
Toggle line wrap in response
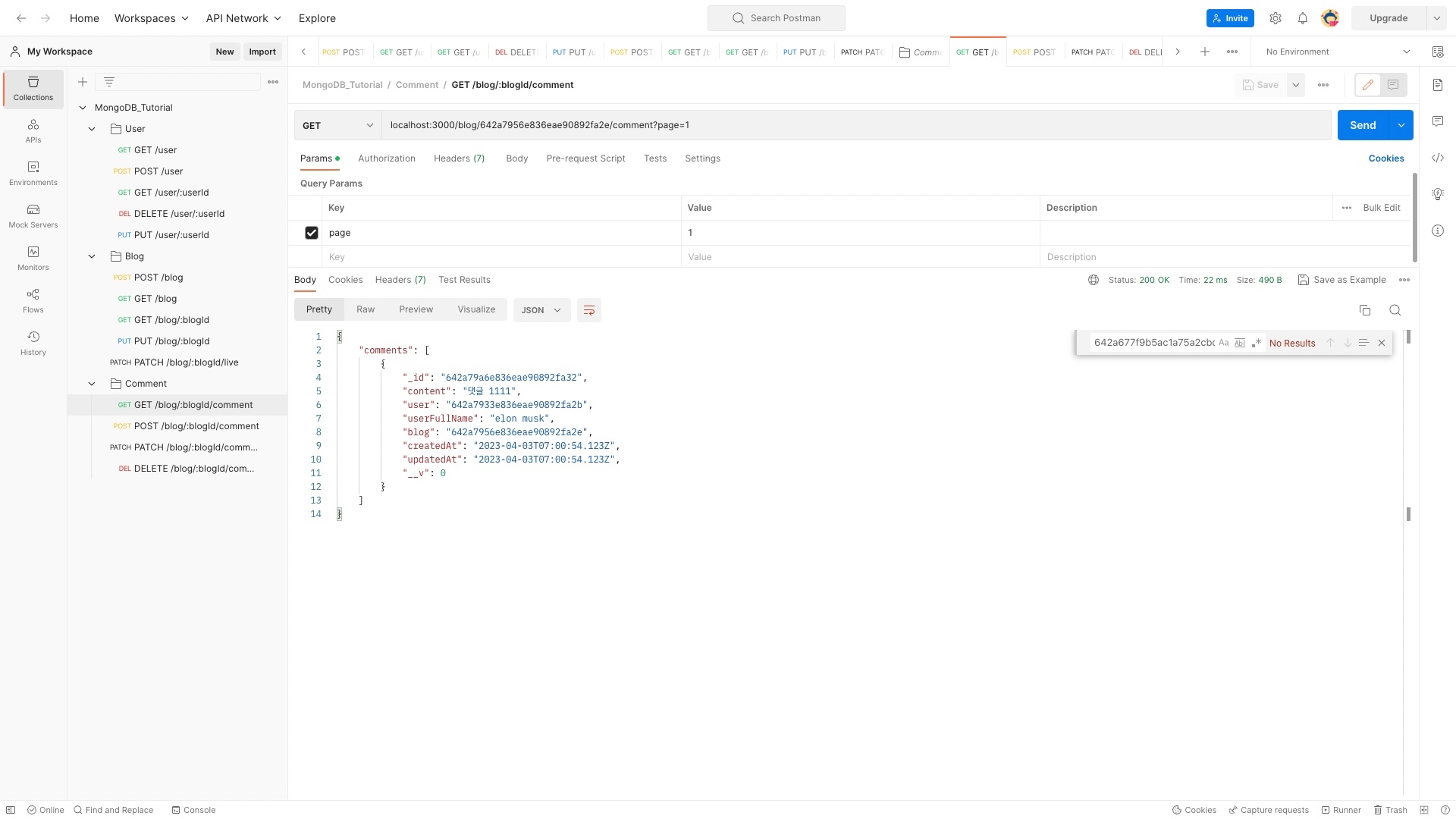[x=589, y=310]
